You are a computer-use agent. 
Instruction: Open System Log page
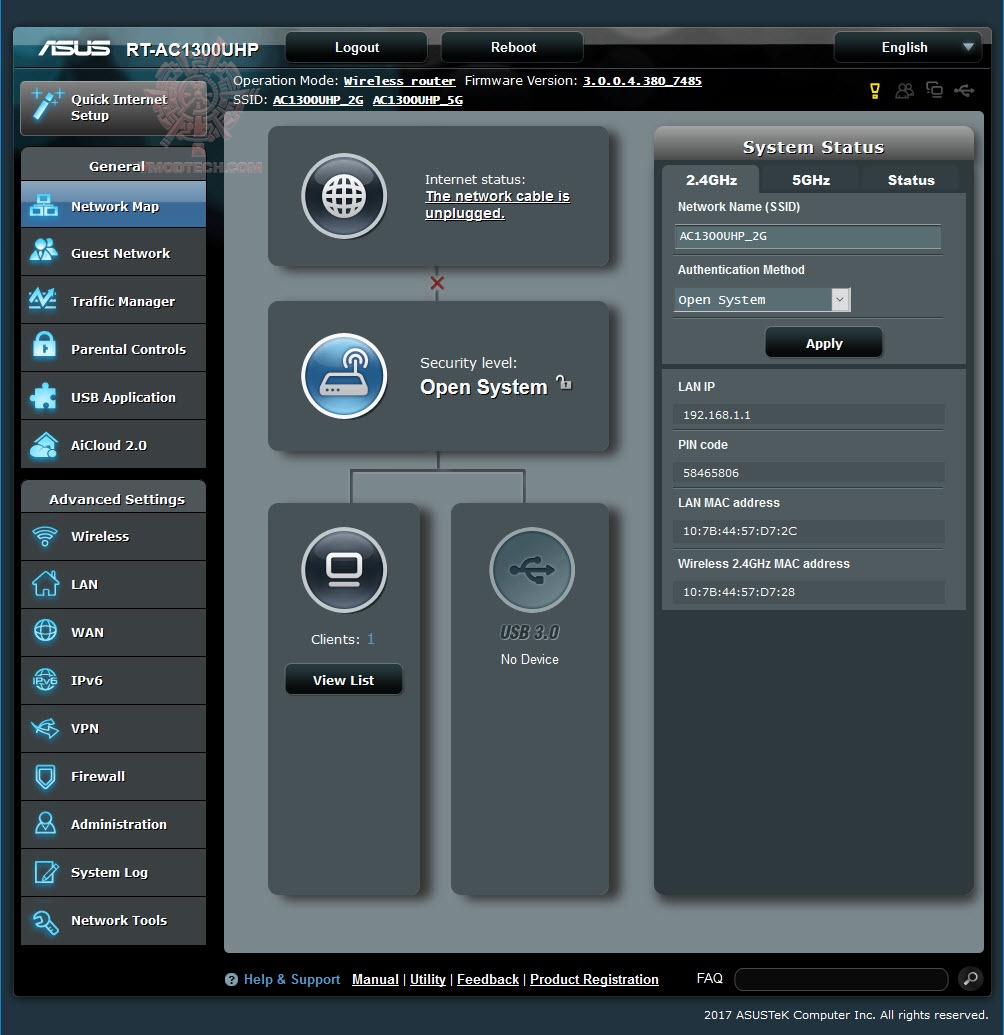[114, 872]
